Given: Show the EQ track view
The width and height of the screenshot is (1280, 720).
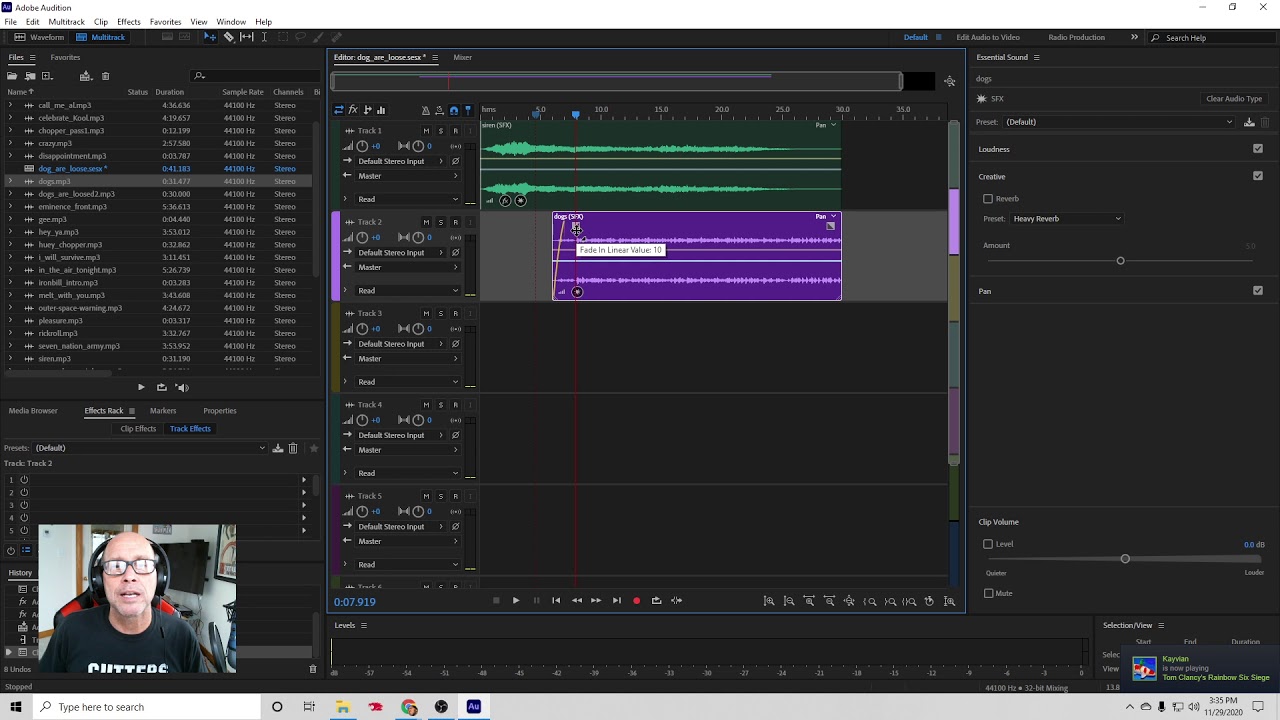Looking at the screenshot, I should pyautogui.click(x=381, y=110).
